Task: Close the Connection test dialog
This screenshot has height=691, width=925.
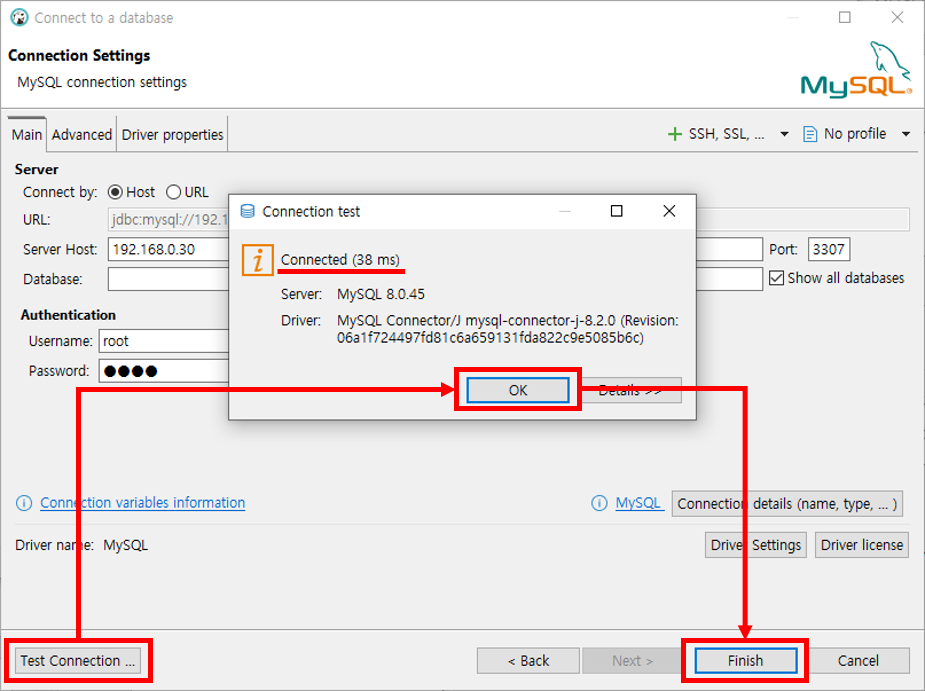Action: click(x=669, y=211)
